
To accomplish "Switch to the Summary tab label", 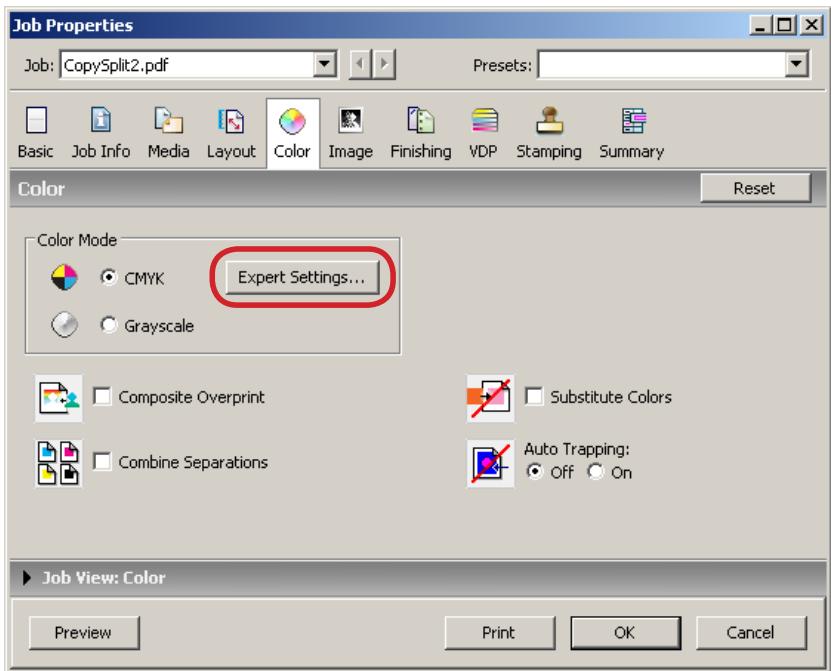I will (632, 152).
